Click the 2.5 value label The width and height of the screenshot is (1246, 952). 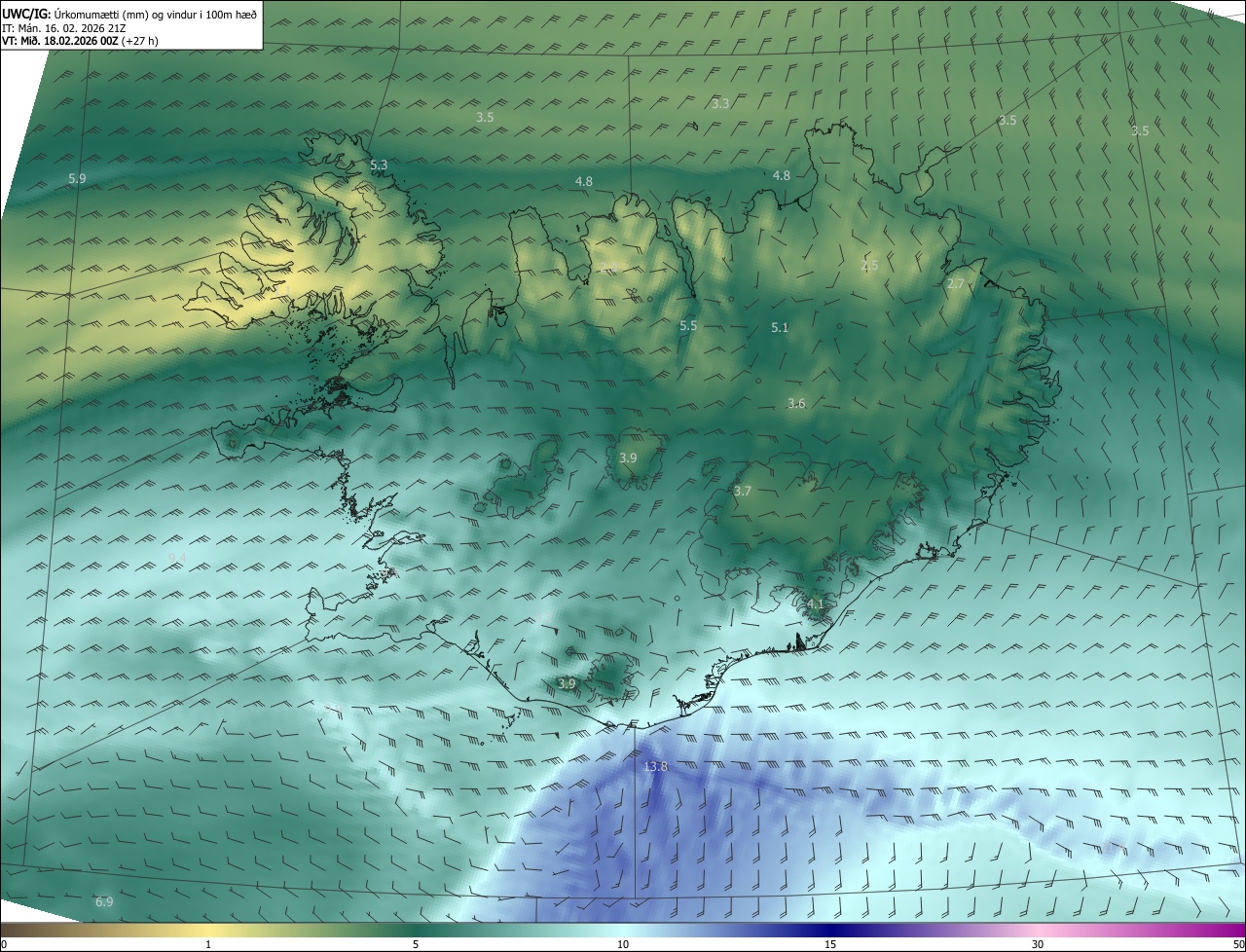click(x=869, y=266)
